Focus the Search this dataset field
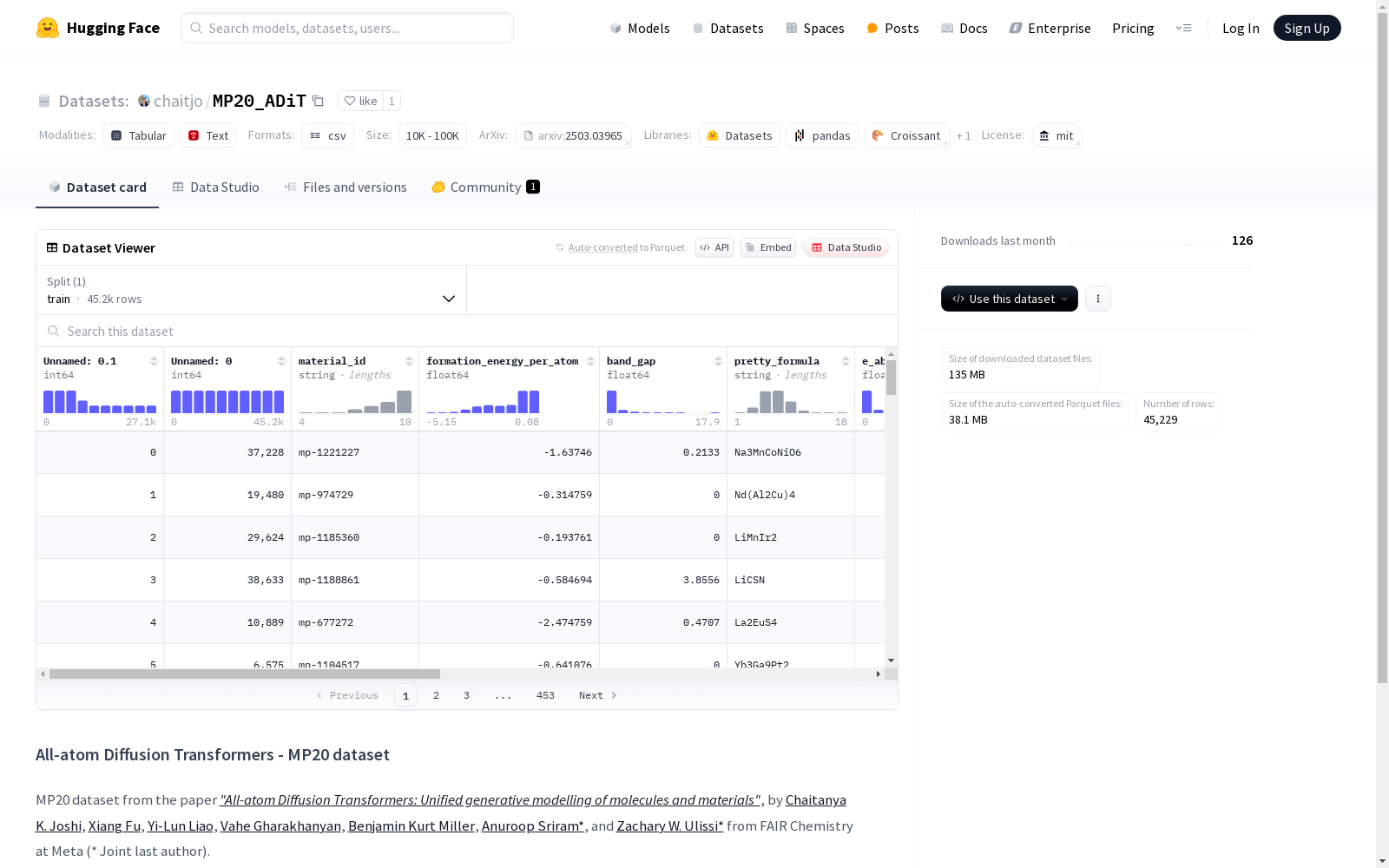This screenshot has height=868, width=1389. point(467,331)
